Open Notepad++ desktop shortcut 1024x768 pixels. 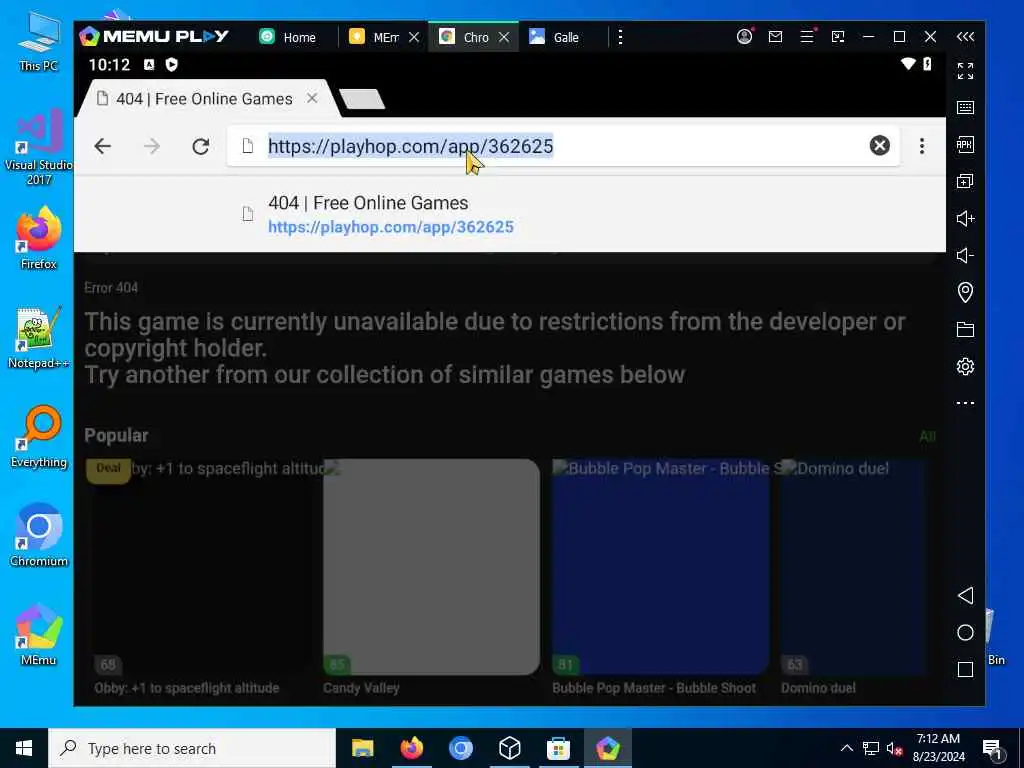click(x=39, y=337)
